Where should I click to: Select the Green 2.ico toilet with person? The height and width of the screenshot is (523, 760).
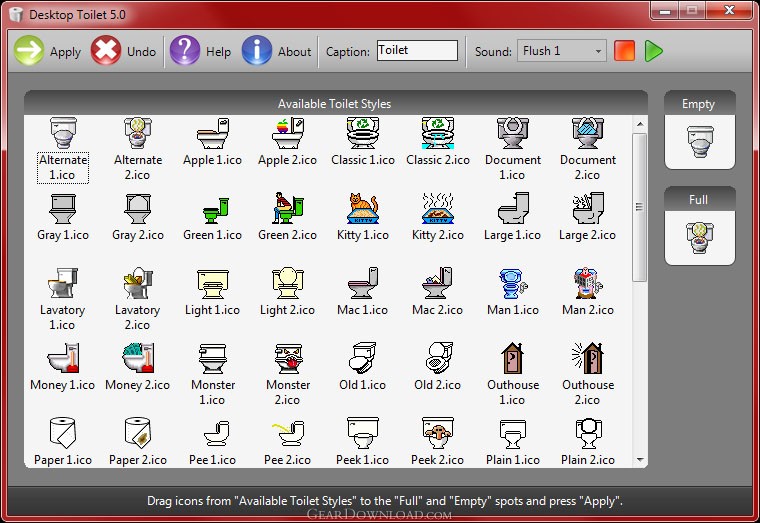pos(287,208)
